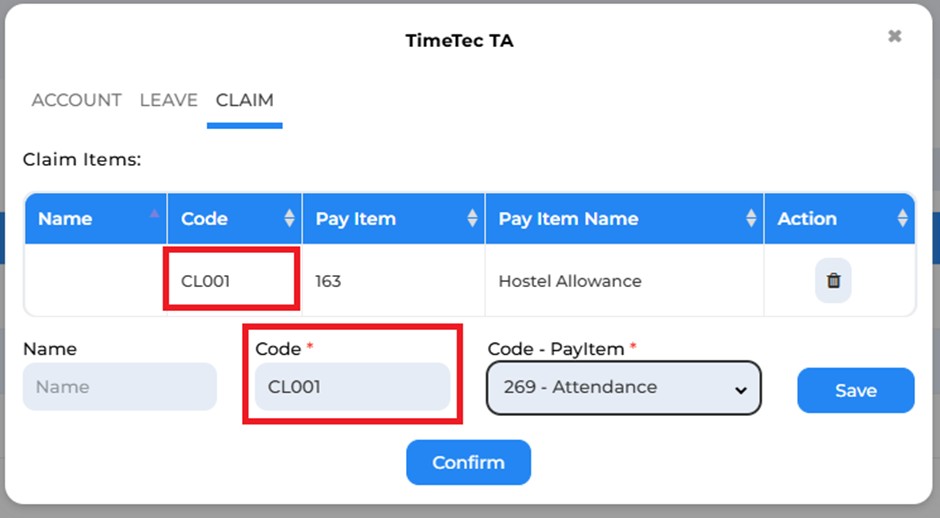Confirm the claim settings
Image resolution: width=940 pixels, height=518 pixels.
[x=468, y=462]
